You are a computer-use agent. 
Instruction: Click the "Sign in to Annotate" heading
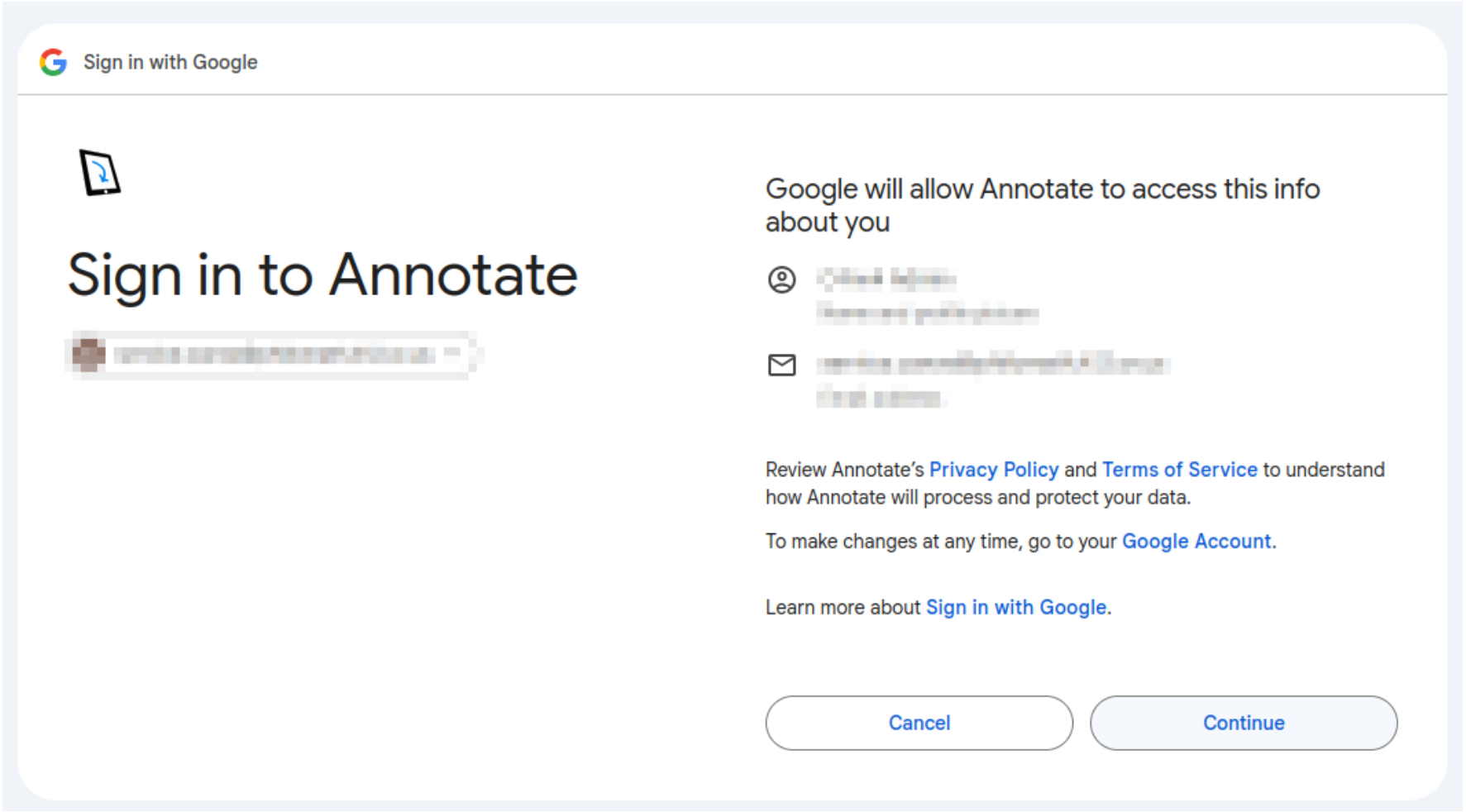(322, 275)
